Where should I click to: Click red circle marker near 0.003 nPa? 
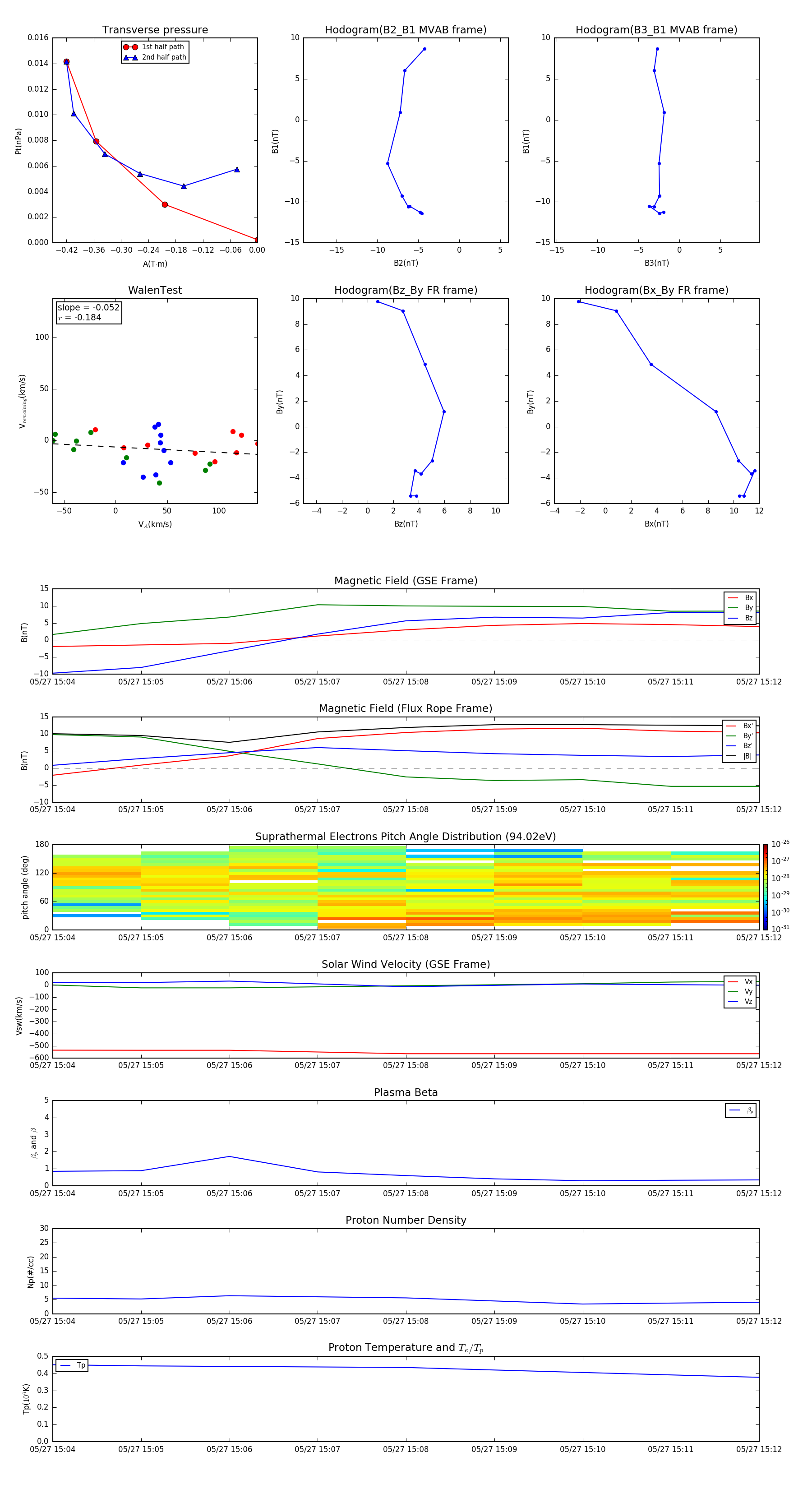[165, 204]
